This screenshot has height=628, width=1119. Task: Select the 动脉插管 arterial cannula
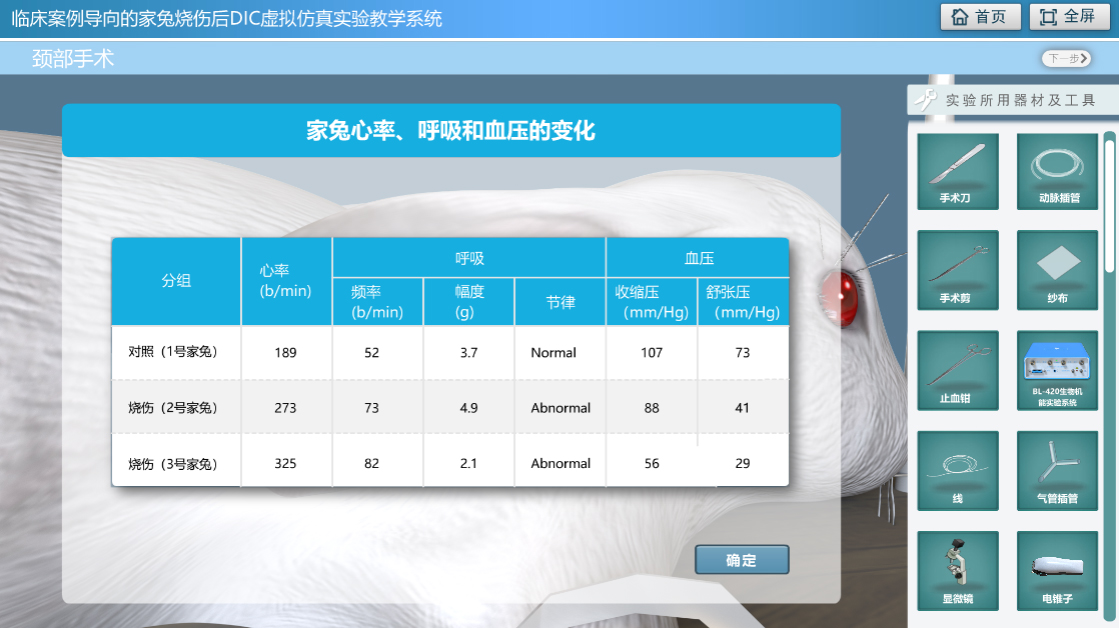coord(1057,171)
